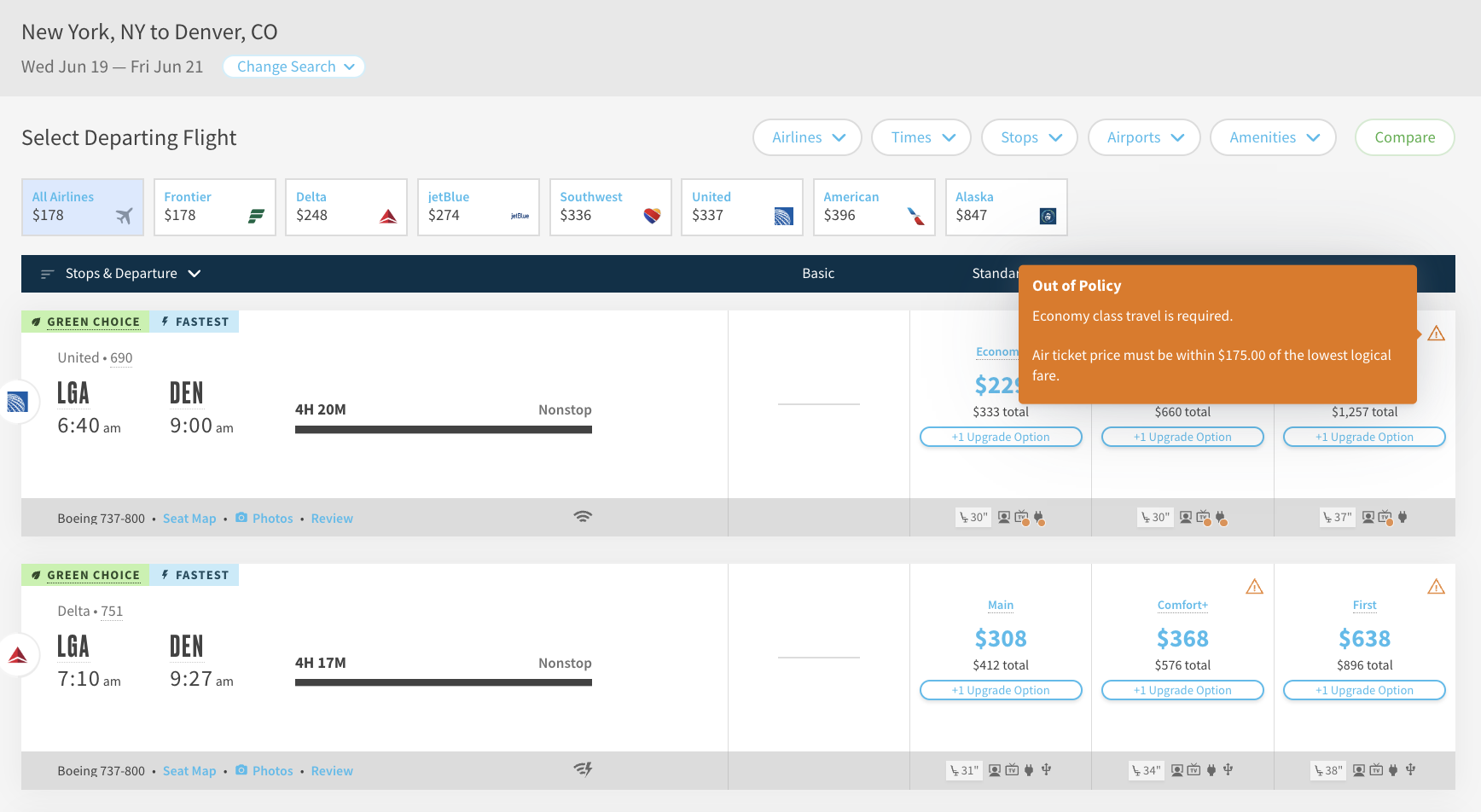Viewport: 1481px width, 812px height.
Task: Select the Southwest $336 airline tab
Action: point(611,207)
